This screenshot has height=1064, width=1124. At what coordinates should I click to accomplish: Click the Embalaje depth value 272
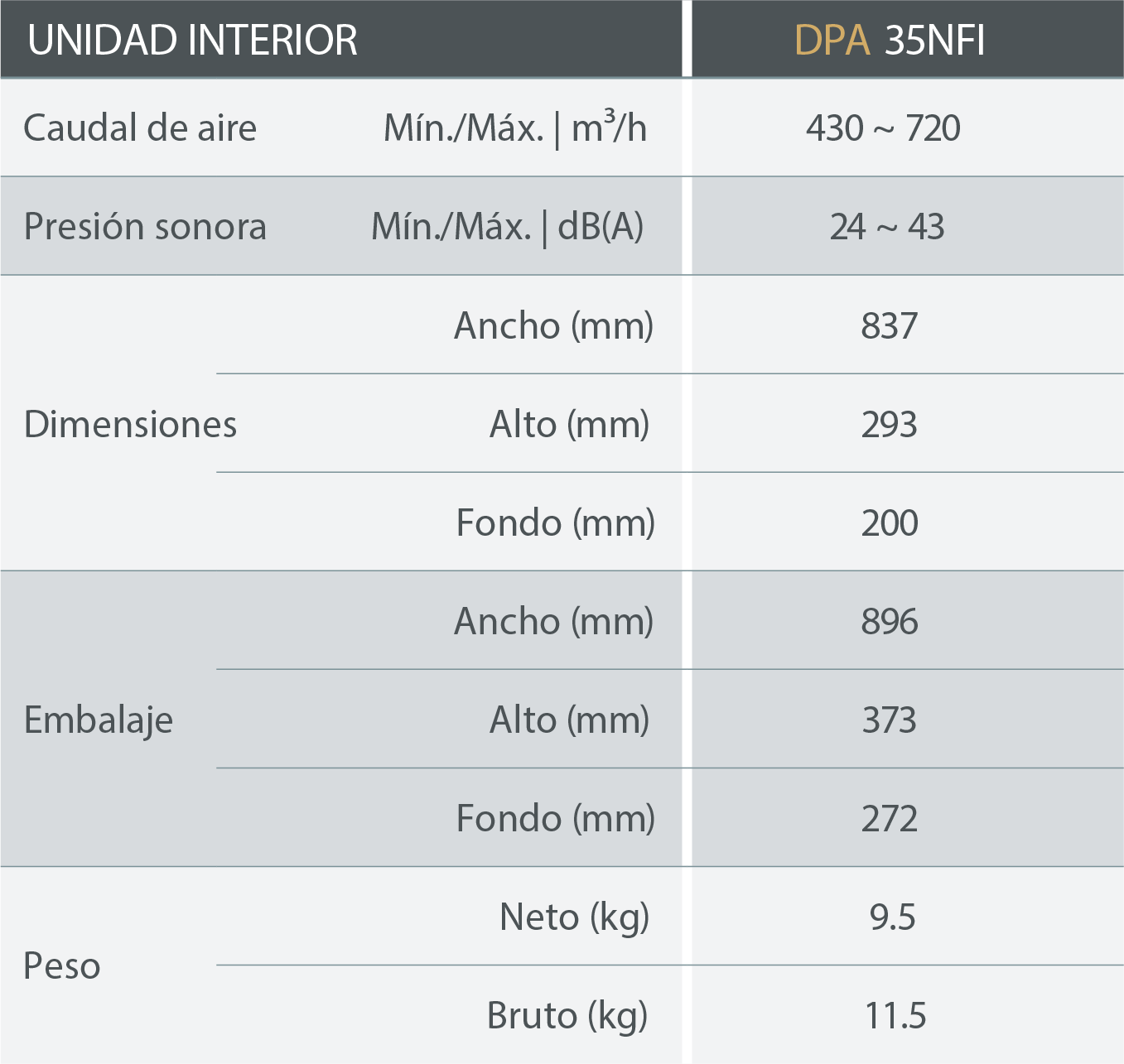click(889, 818)
